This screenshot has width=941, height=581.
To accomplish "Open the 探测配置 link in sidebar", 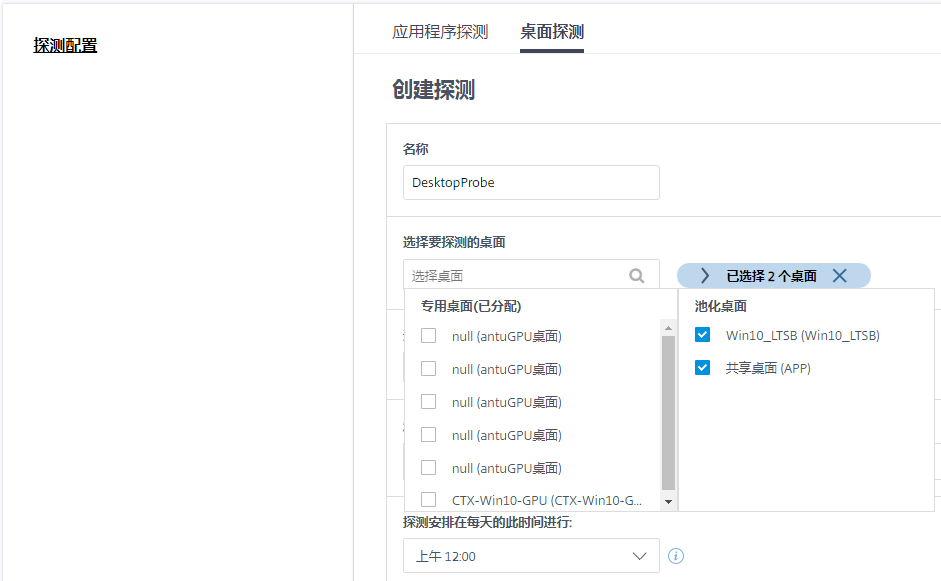I will pyautogui.click(x=65, y=45).
